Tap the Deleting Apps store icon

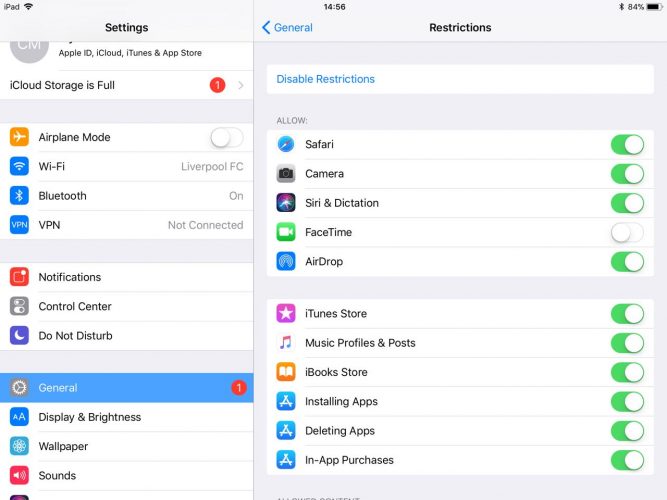click(286, 431)
